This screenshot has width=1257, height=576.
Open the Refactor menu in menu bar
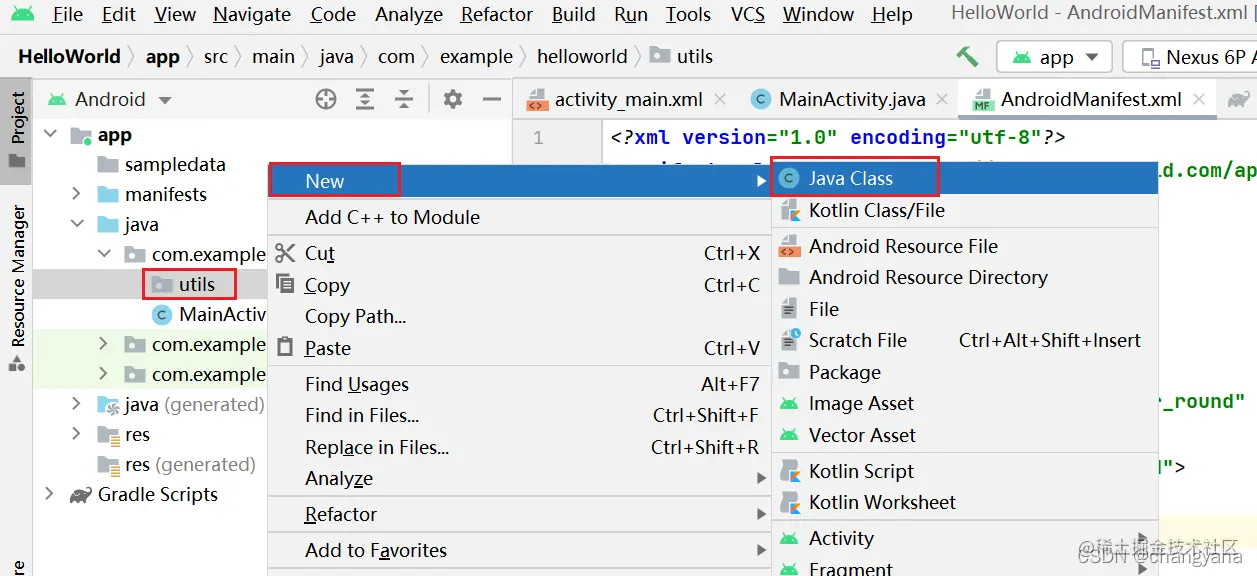pos(497,14)
